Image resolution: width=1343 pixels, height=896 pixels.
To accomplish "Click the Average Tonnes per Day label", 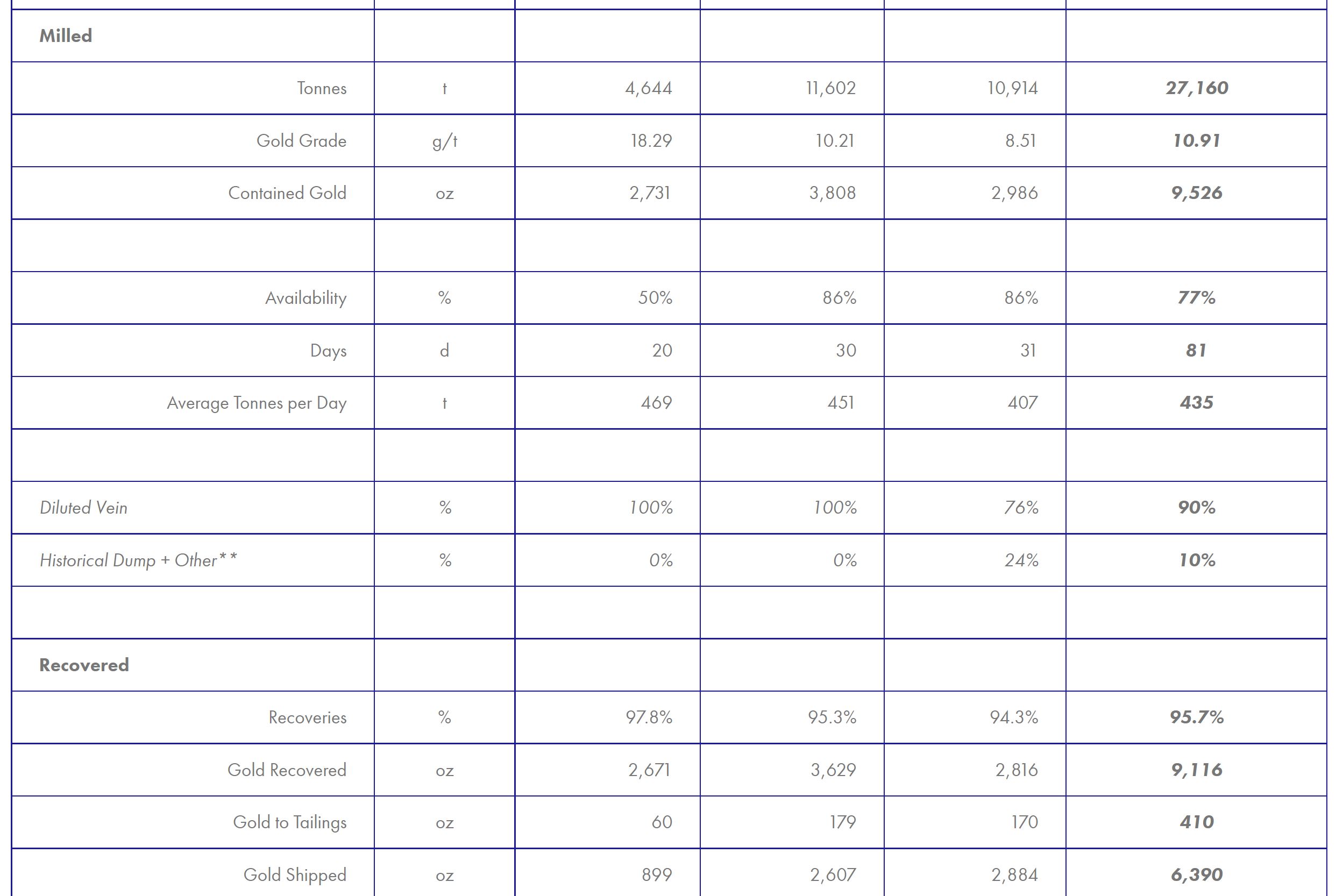I will pos(257,403).
